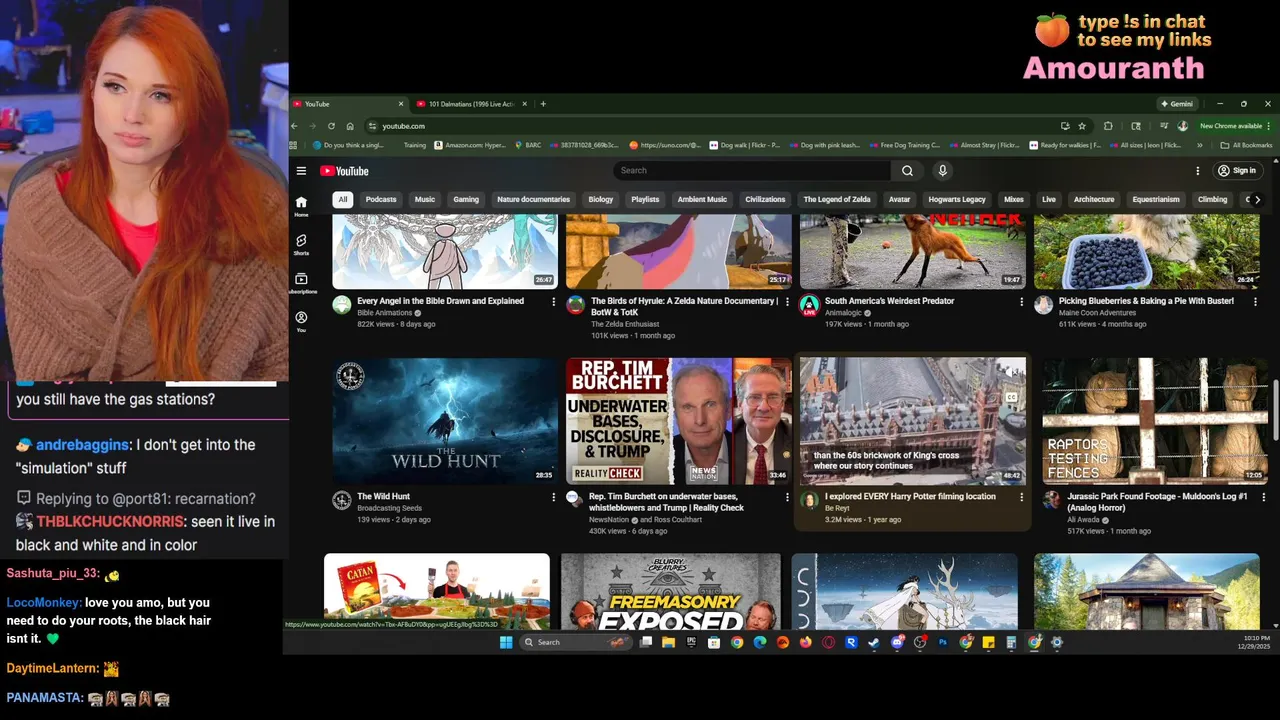
Task: Select the Biology filter chip
Action: click(601, 199)
